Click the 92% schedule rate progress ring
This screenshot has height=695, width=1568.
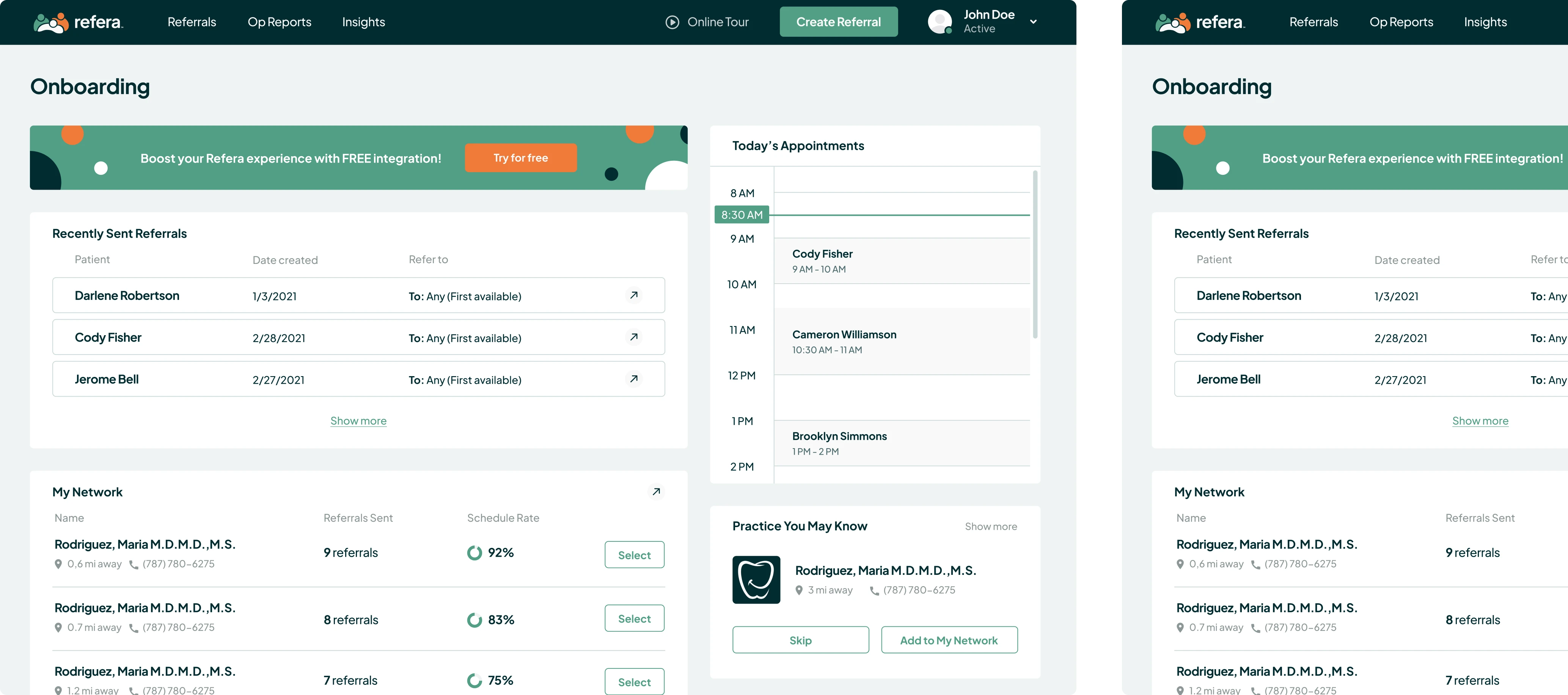coord(474,552)
